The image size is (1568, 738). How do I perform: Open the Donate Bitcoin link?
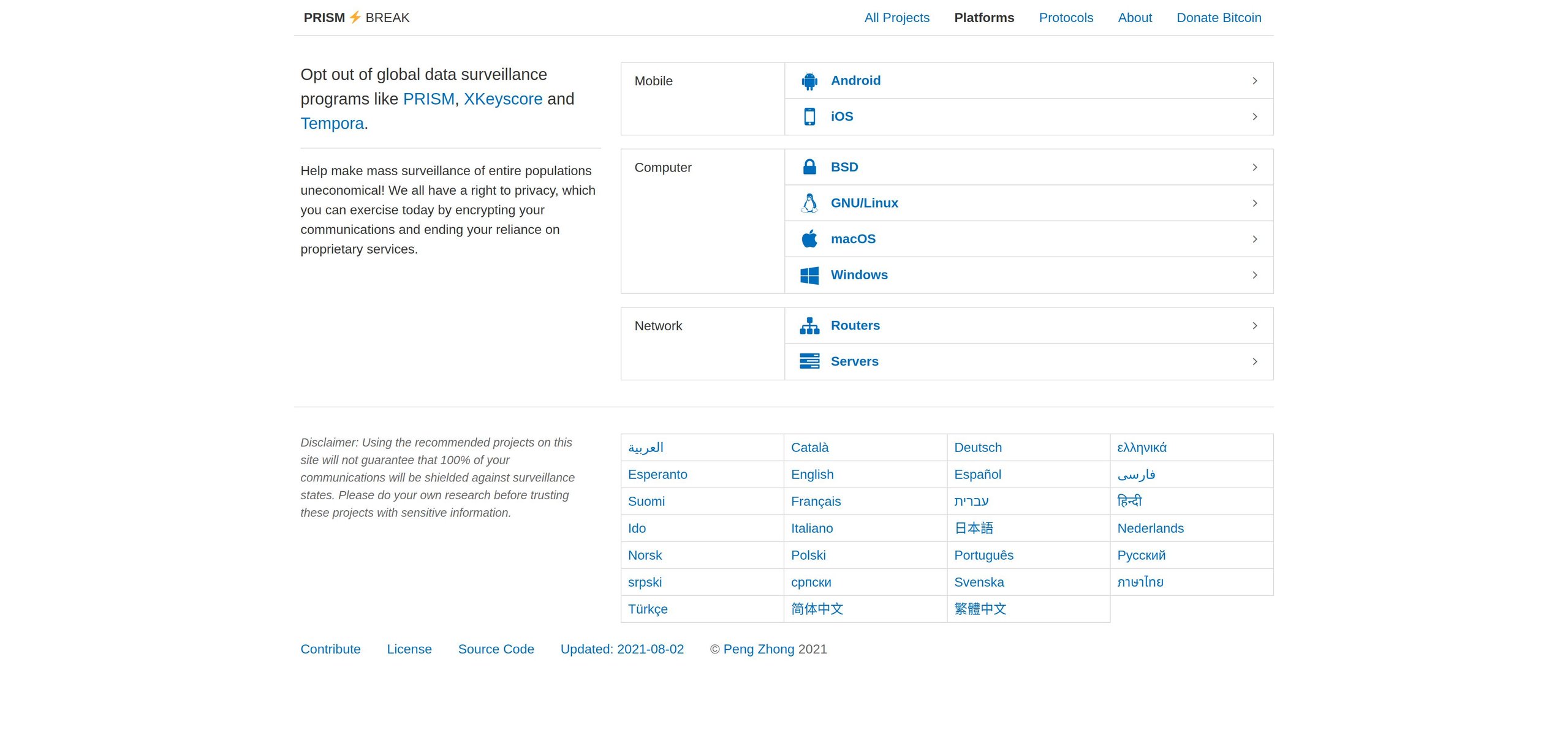[1218, 18]
